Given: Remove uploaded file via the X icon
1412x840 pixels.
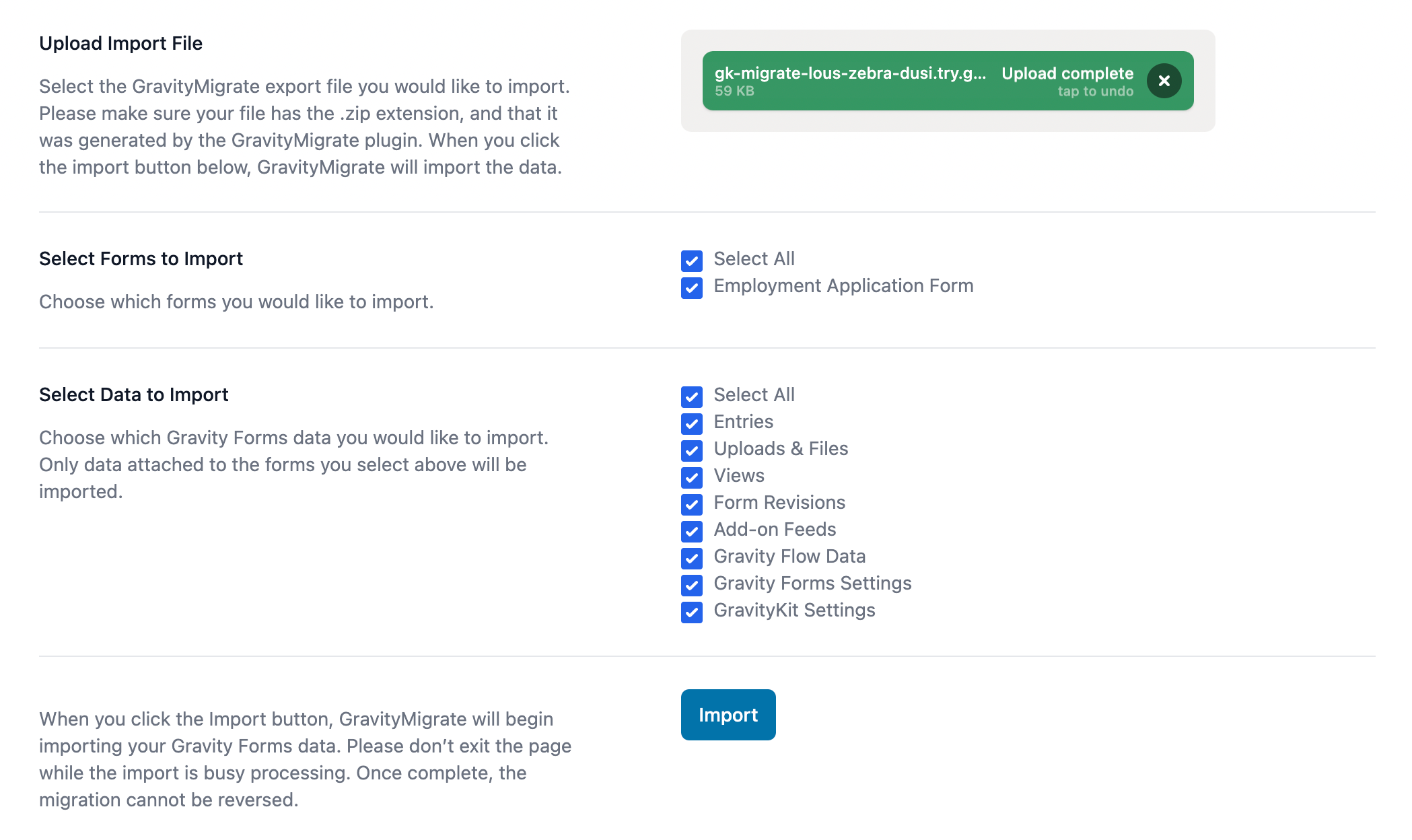Looking at the screenshot, I should (x=1165, y=80).
